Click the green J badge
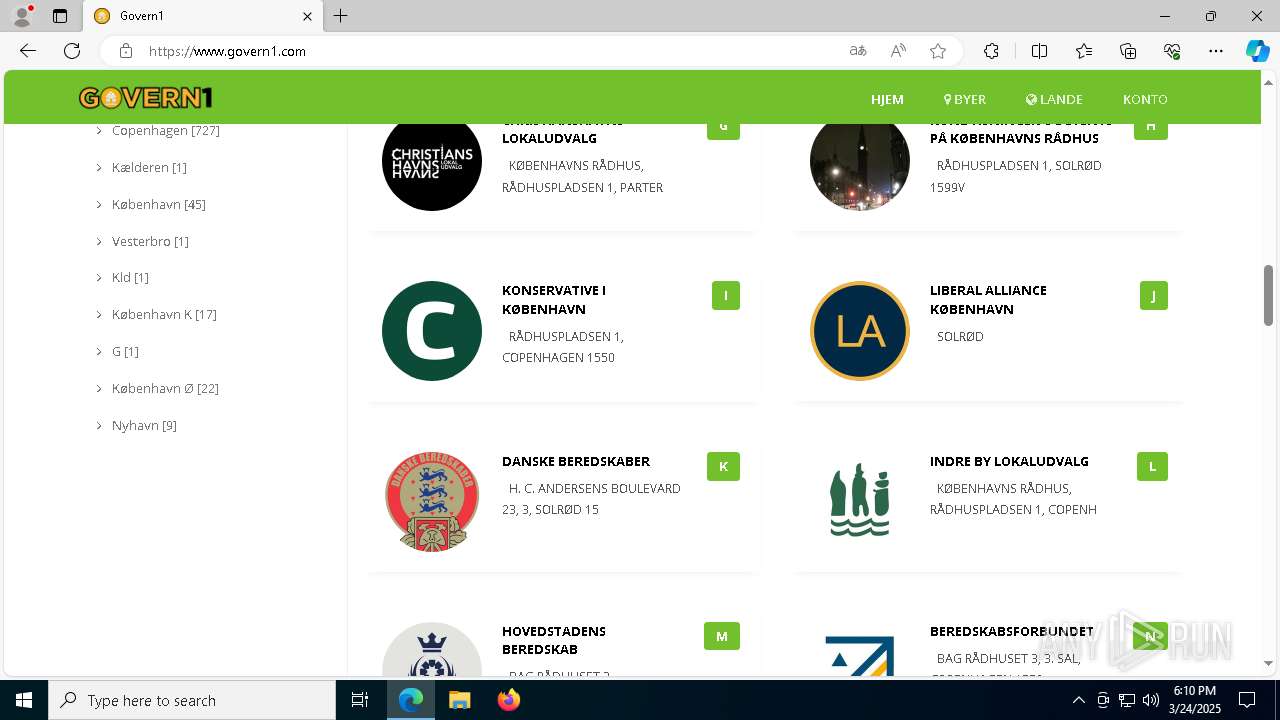This screenshot has width=1280, height=720. tap(1153, 296)
